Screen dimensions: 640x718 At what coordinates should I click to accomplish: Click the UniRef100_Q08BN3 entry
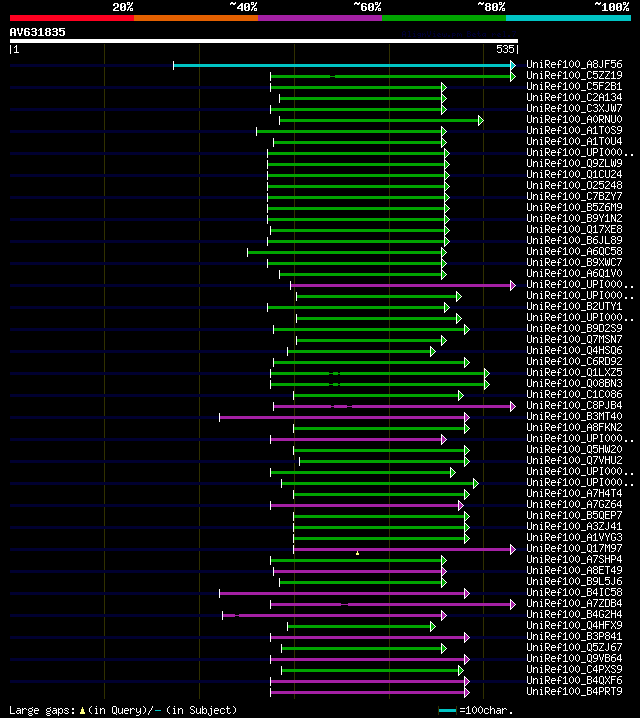point(574,383)
